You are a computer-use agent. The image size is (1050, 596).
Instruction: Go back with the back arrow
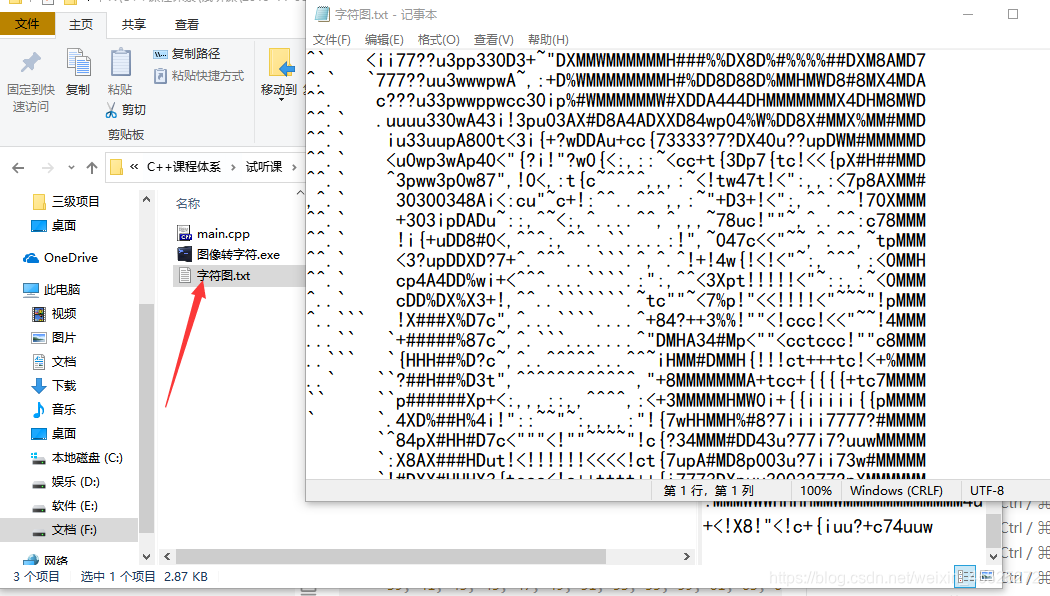pyautogui.click(x=18, y=167)
